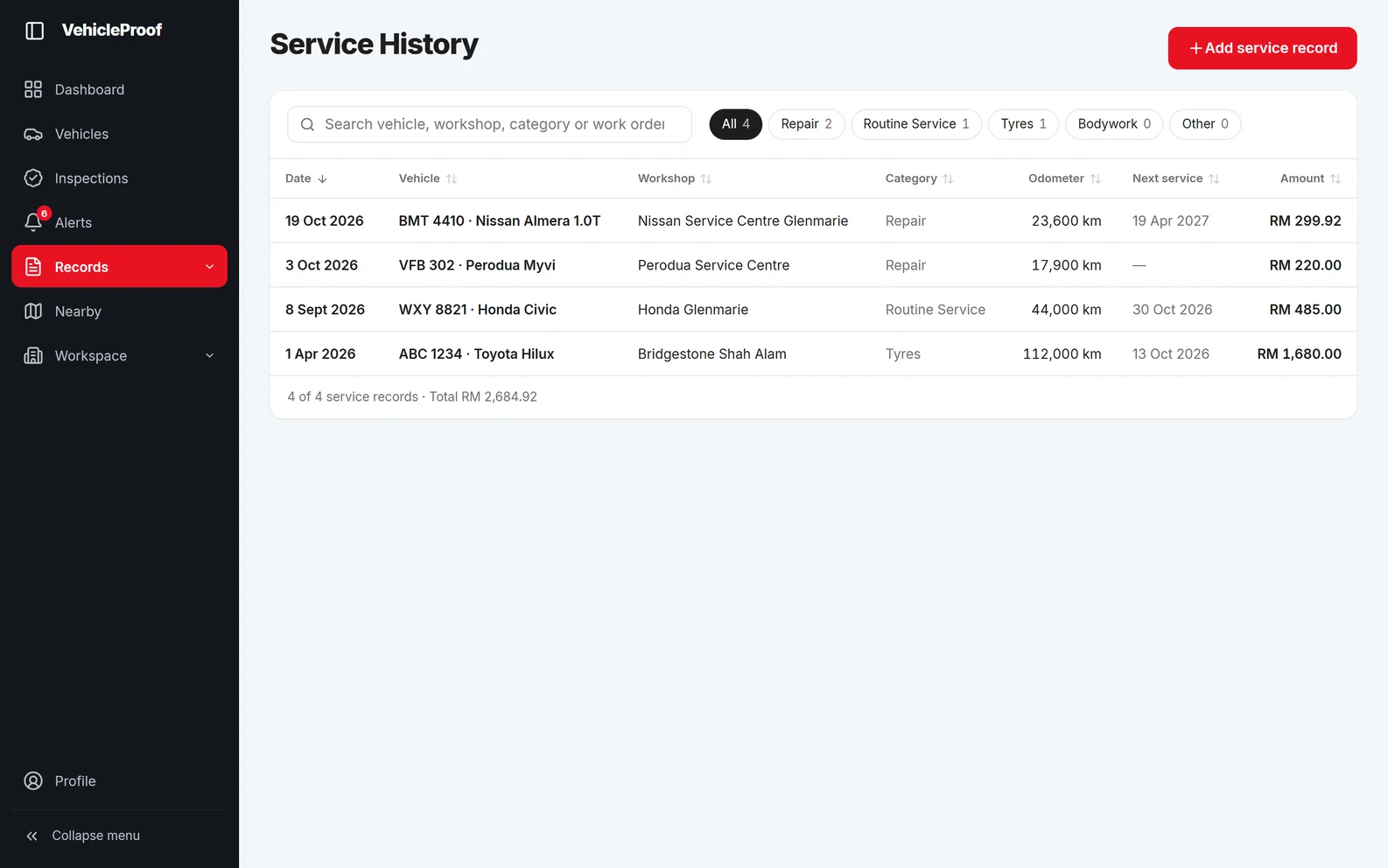Go to Dashboard in sidebar
The image size is (1388, 868).
(119, 89)
